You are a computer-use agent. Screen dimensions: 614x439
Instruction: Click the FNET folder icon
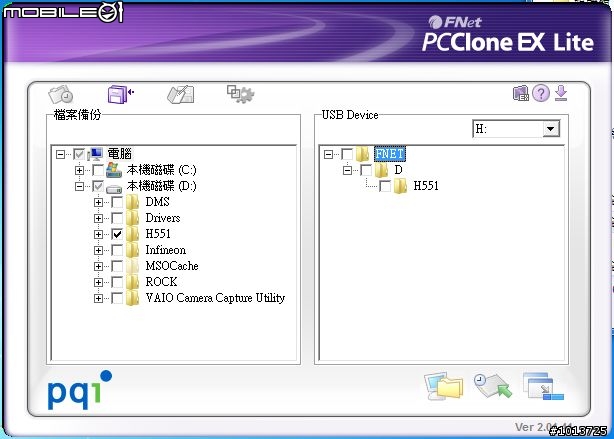363,154
